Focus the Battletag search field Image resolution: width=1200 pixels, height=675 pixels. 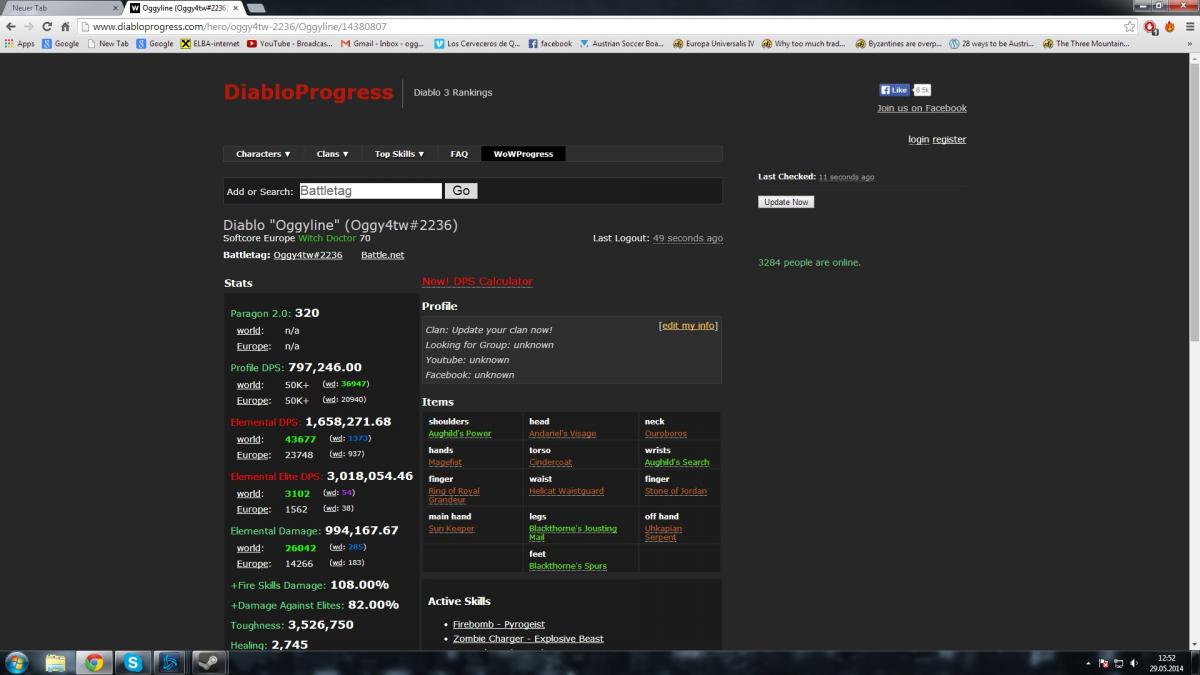pyautogui.click(x=370, y=191)
